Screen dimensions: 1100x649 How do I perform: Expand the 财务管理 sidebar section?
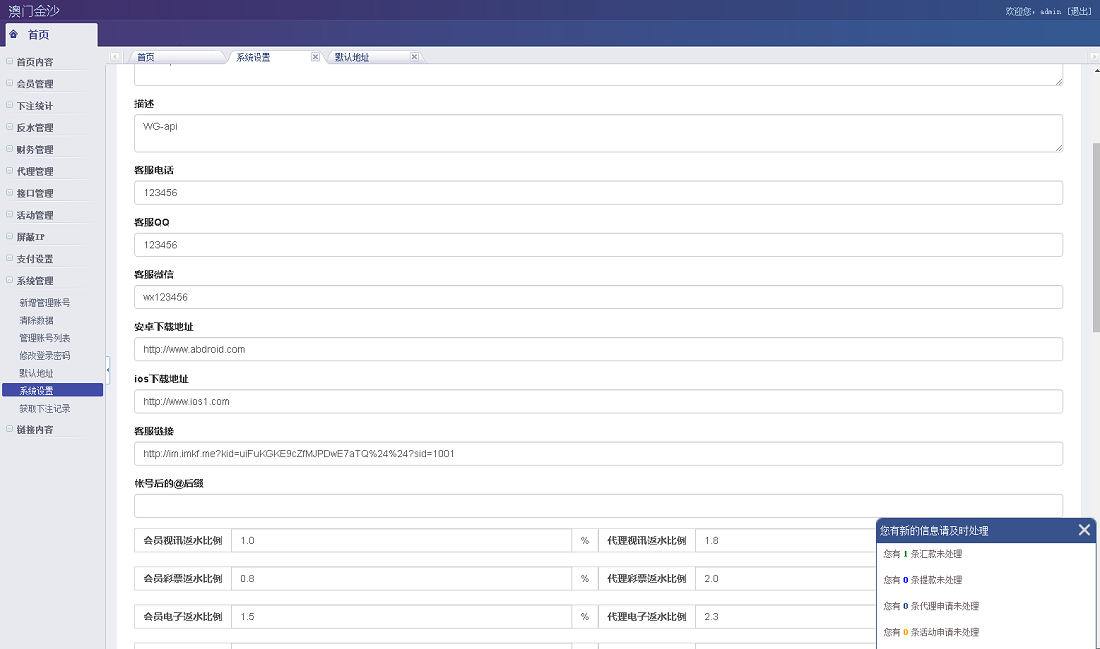tap(35, 150)
